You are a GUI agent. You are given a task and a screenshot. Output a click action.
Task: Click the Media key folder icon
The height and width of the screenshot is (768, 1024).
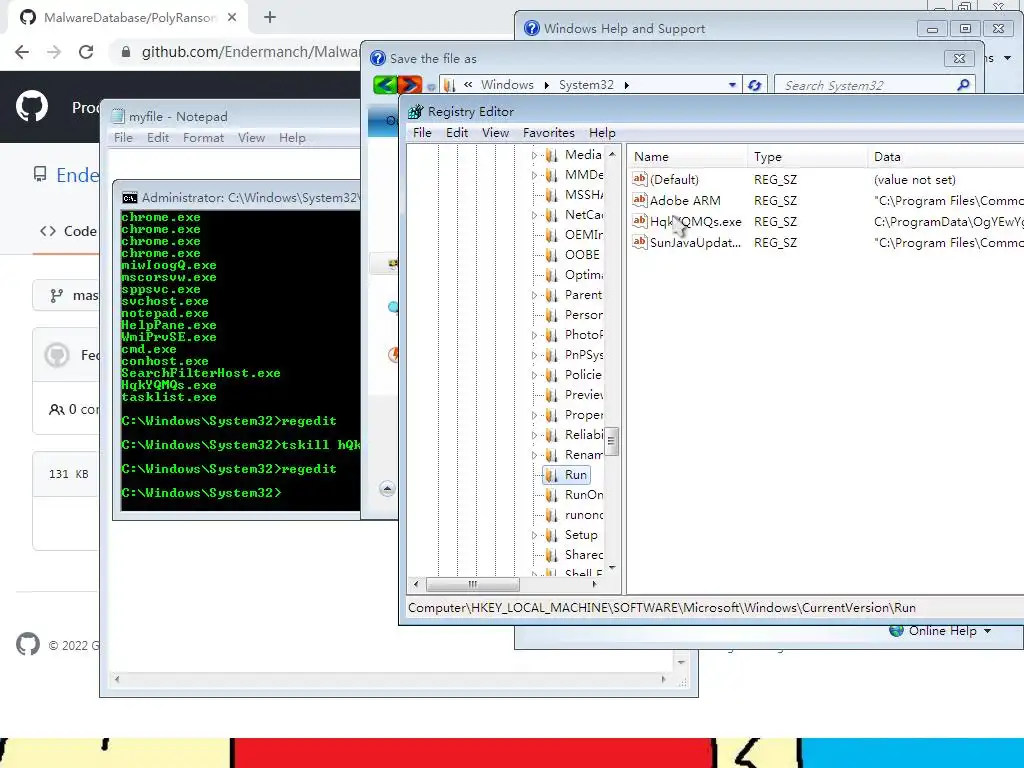tap(552, 155)
